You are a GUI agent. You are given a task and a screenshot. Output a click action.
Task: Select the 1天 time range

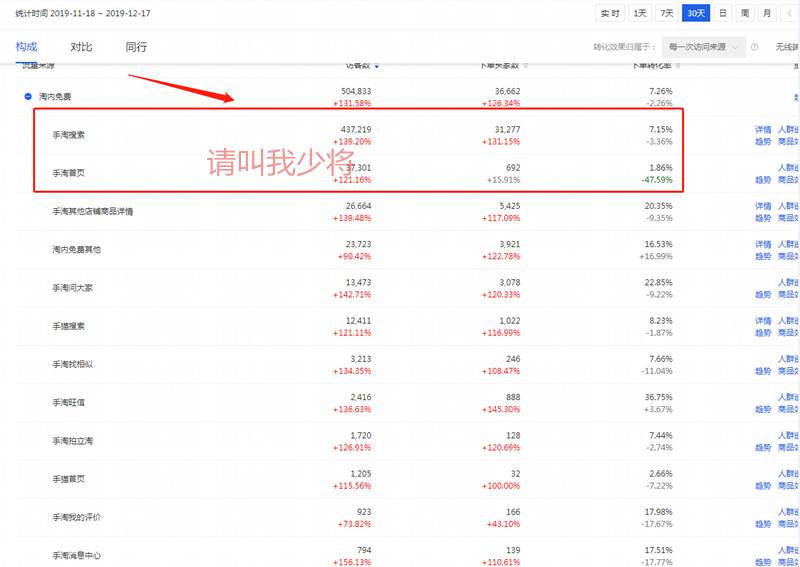(639, 13)
